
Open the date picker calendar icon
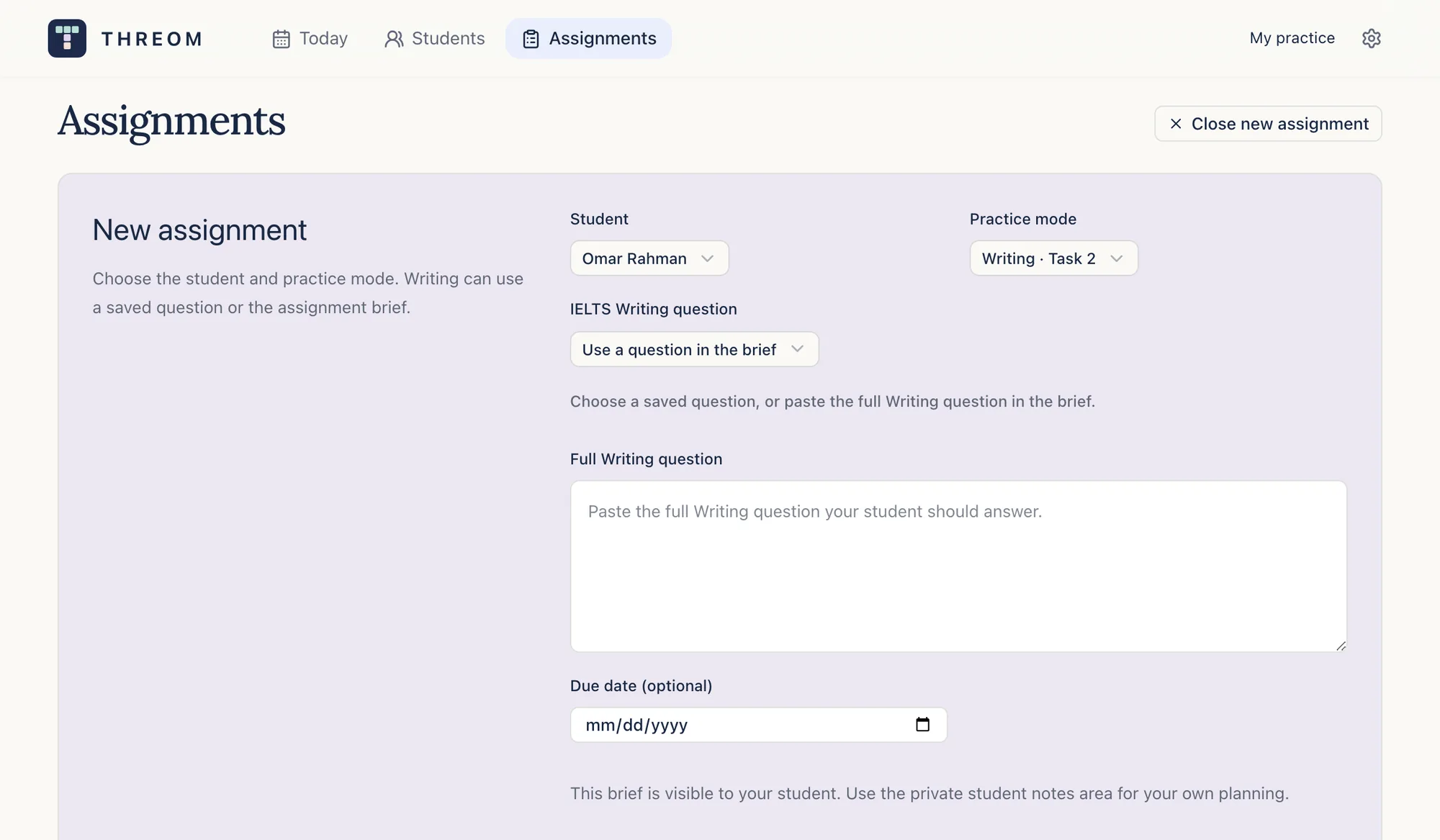922,724
